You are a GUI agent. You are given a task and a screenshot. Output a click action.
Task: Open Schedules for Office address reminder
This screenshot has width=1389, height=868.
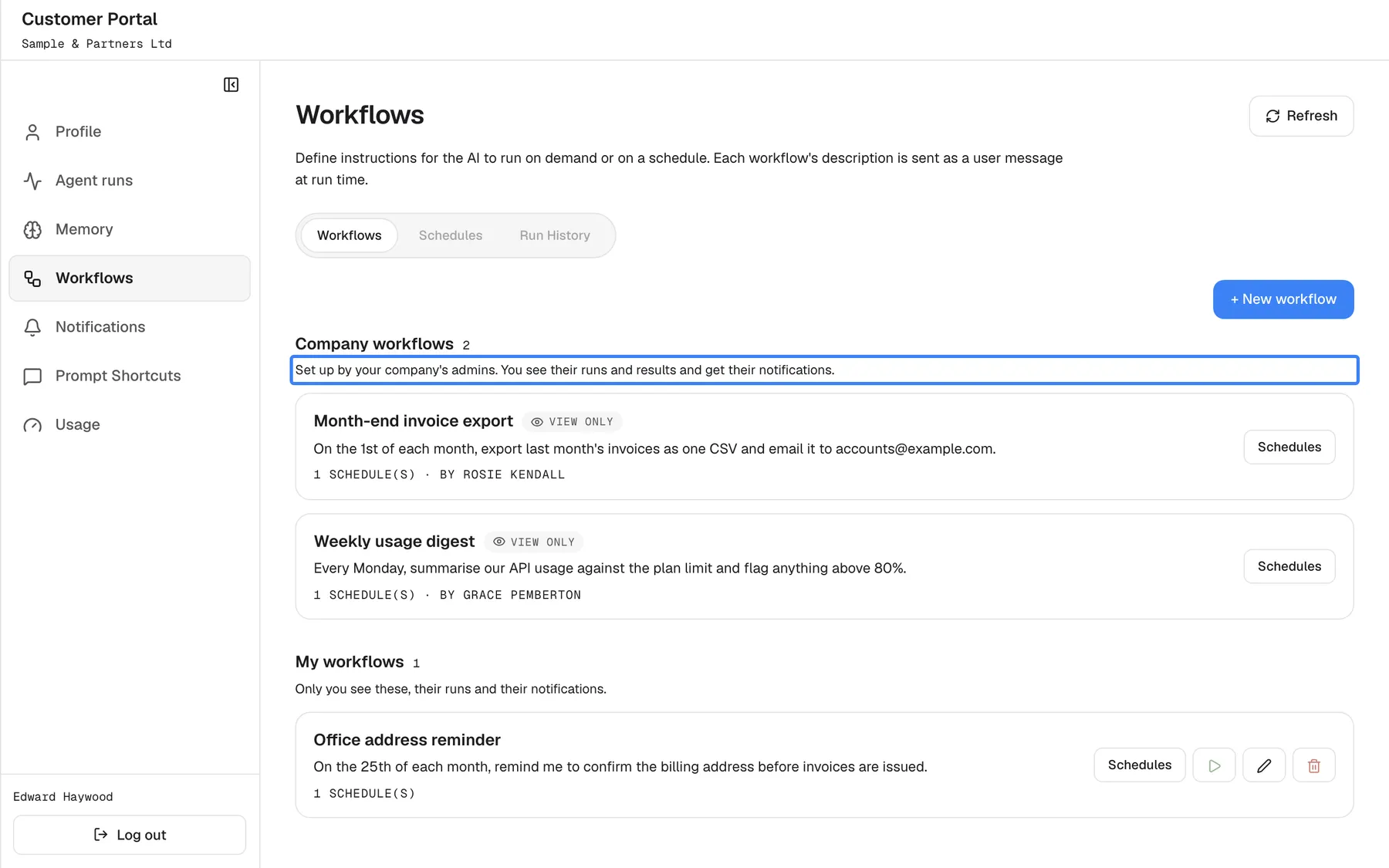(x=1140, y=765)
